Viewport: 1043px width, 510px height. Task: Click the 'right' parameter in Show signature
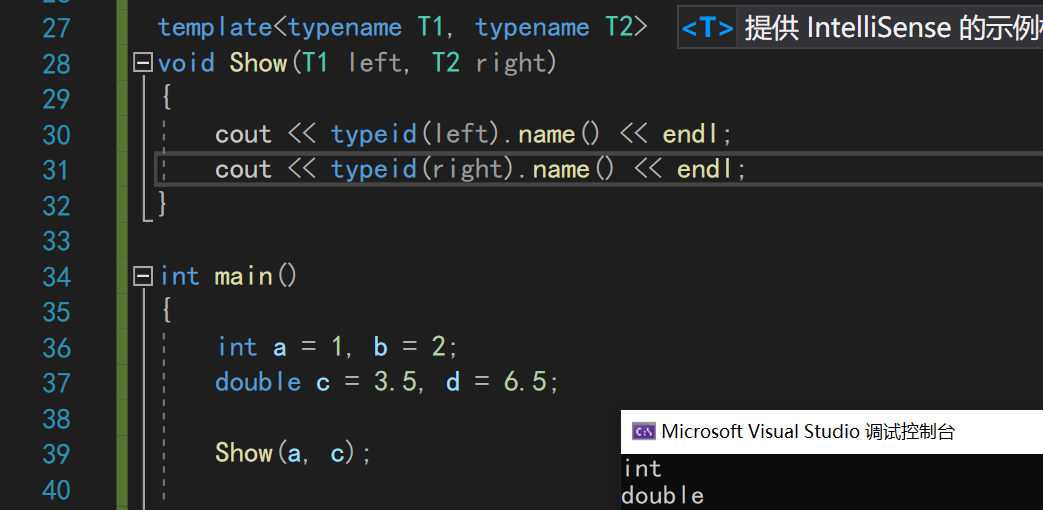pyautogui.click(x=510, y=64)
